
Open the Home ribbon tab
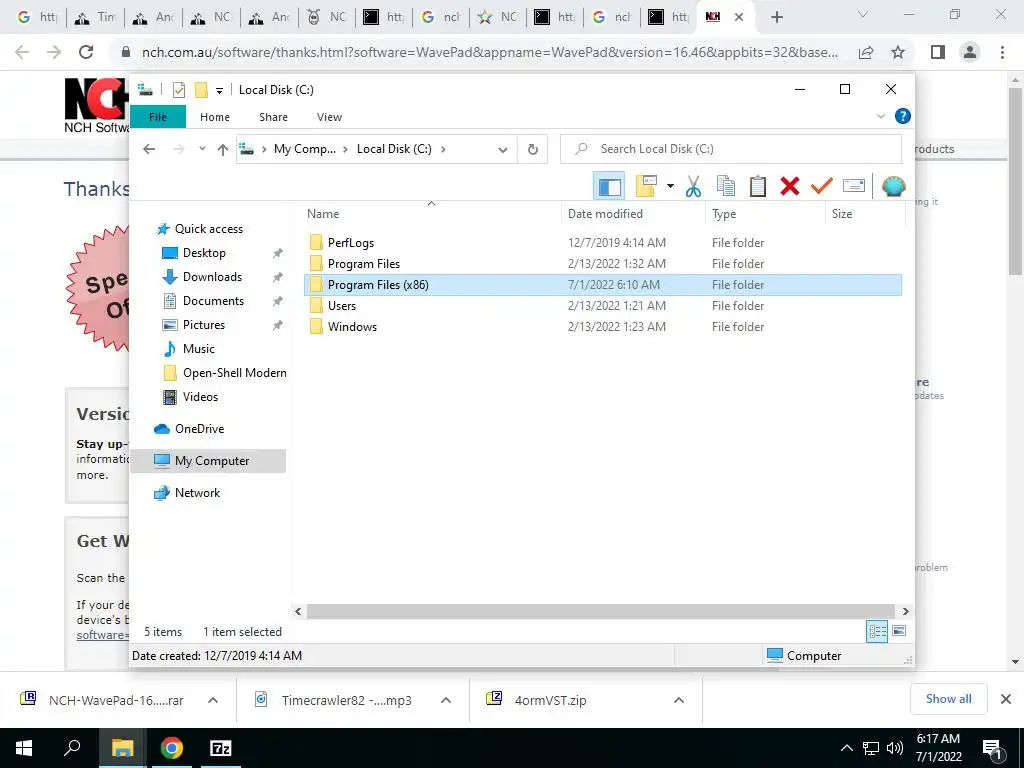point(215,117)
